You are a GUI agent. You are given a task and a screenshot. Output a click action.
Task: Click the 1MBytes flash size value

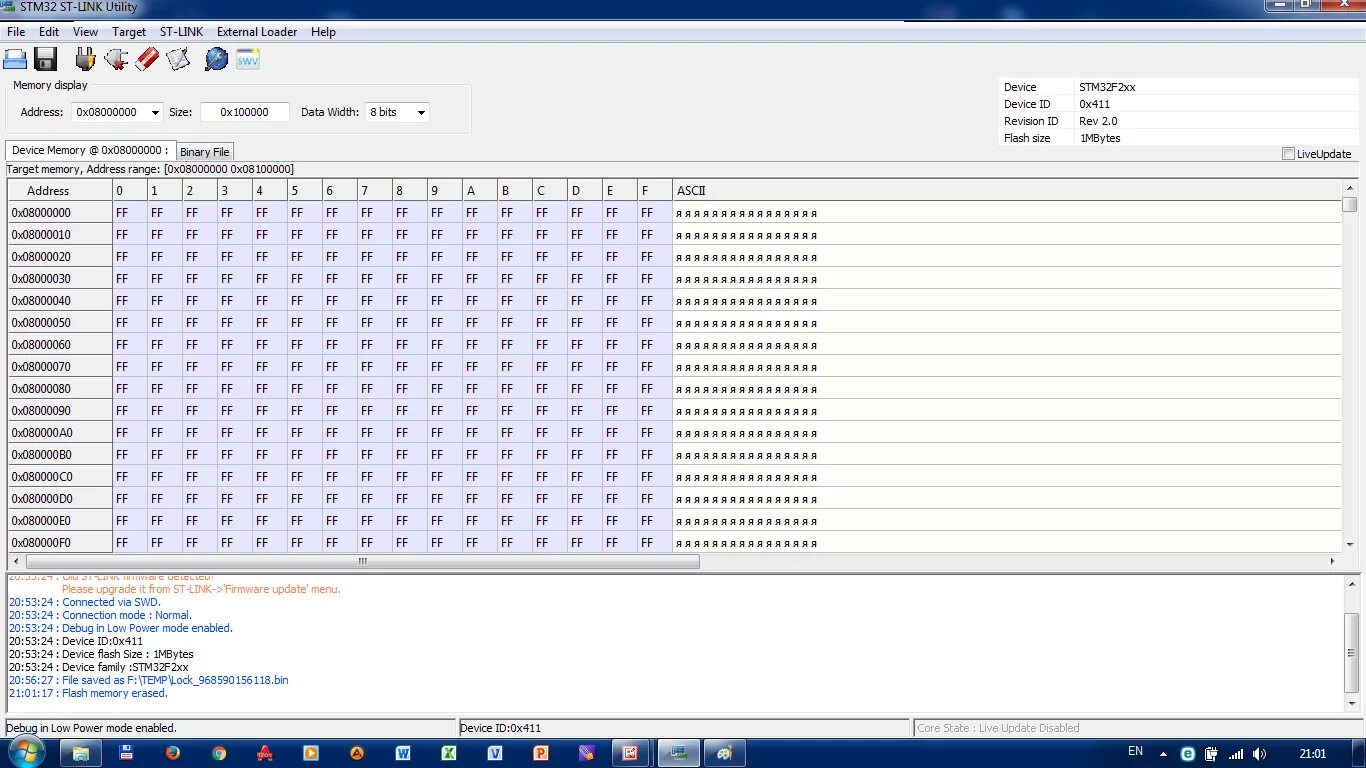click(x=1100, y=138)
